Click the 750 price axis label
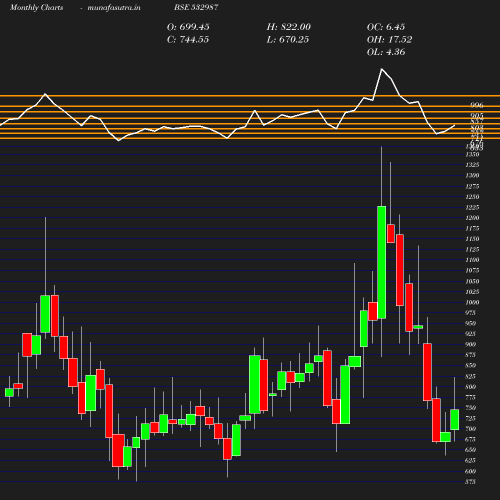The width and height of the screenshot is (500, 500). [x=470, y=408]
